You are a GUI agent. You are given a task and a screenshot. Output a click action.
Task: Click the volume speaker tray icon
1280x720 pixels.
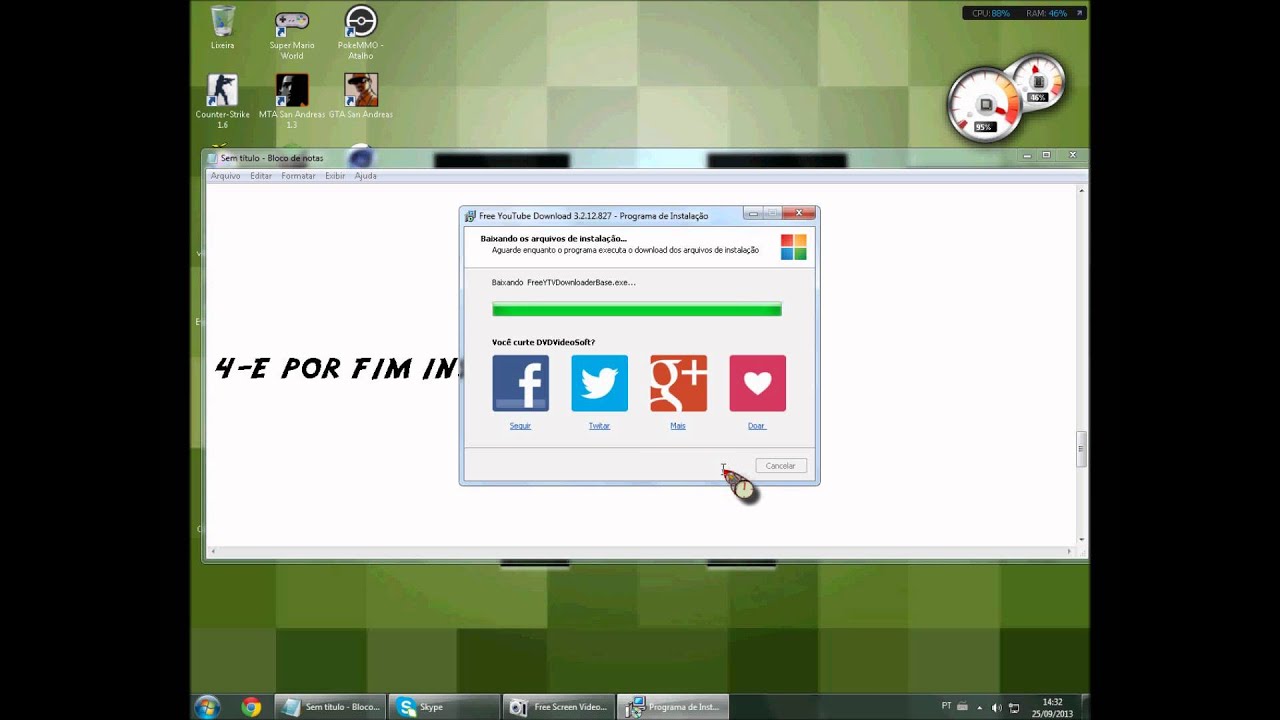click(x=997, y=707)
